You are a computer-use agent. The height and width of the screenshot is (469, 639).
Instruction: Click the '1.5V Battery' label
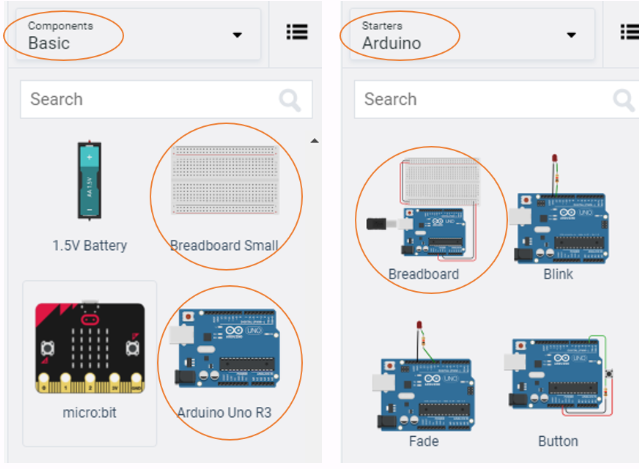(90, 245)
